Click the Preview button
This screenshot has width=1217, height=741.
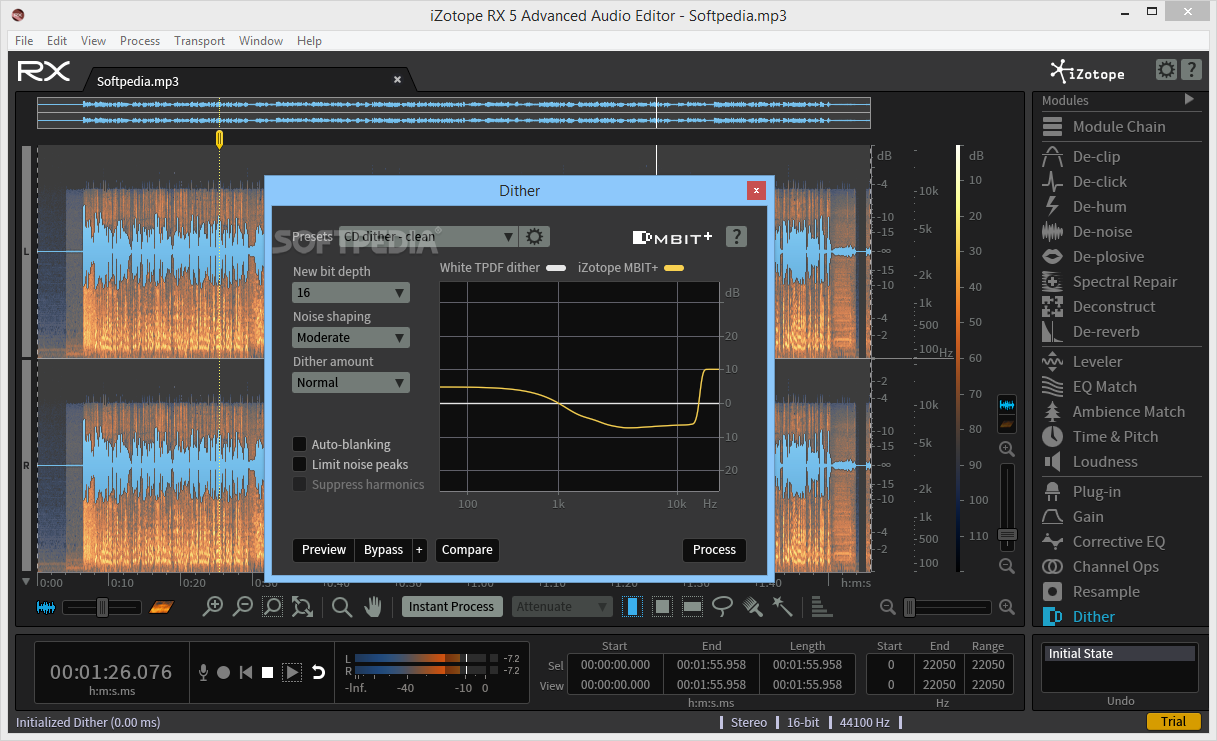(324, 550)
